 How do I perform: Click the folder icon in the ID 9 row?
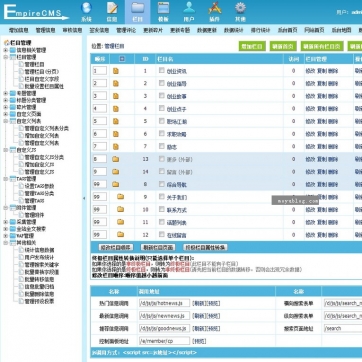[121, 197]
